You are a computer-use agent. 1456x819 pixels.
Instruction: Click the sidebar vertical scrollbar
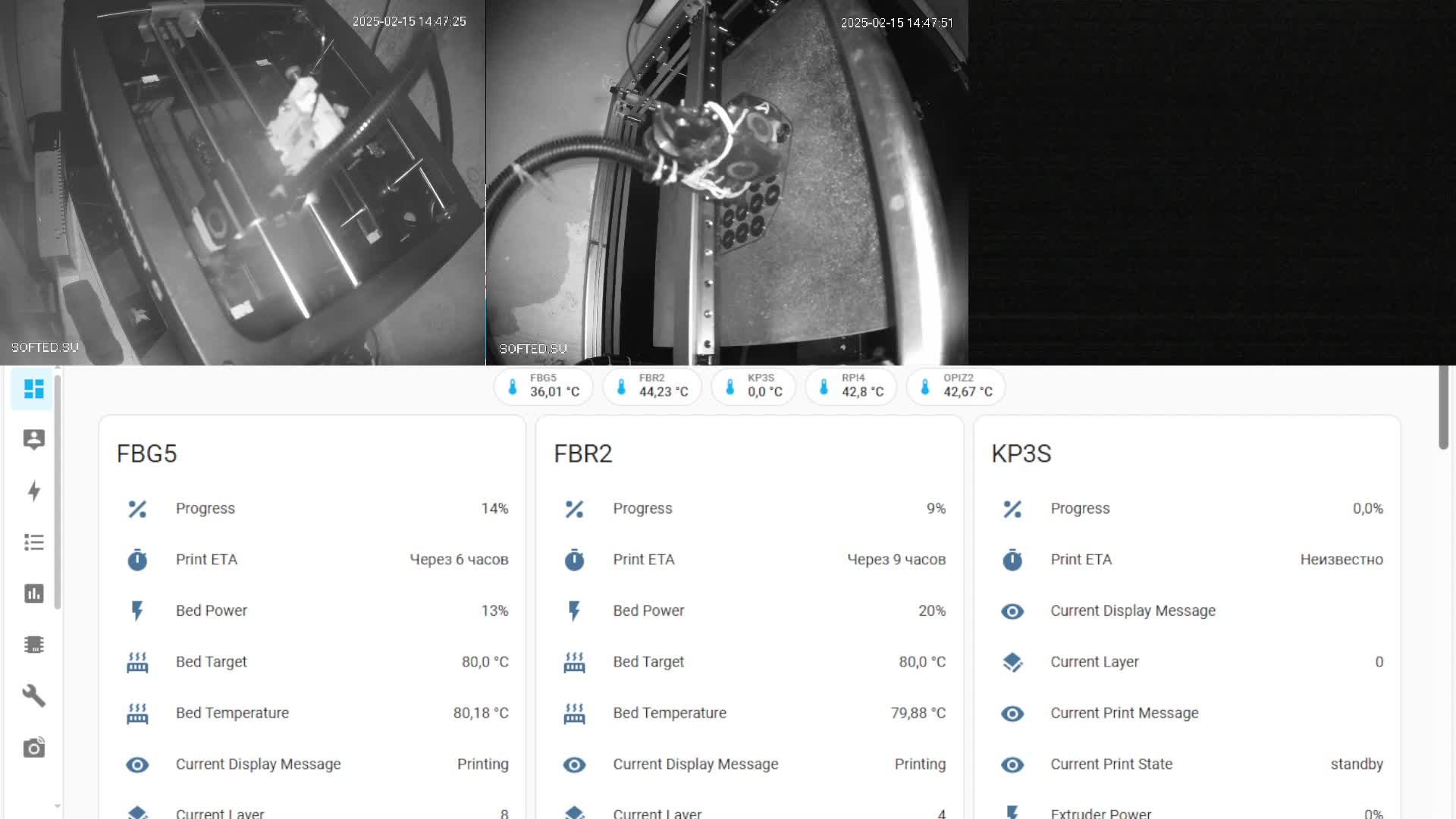coord(58,491)
